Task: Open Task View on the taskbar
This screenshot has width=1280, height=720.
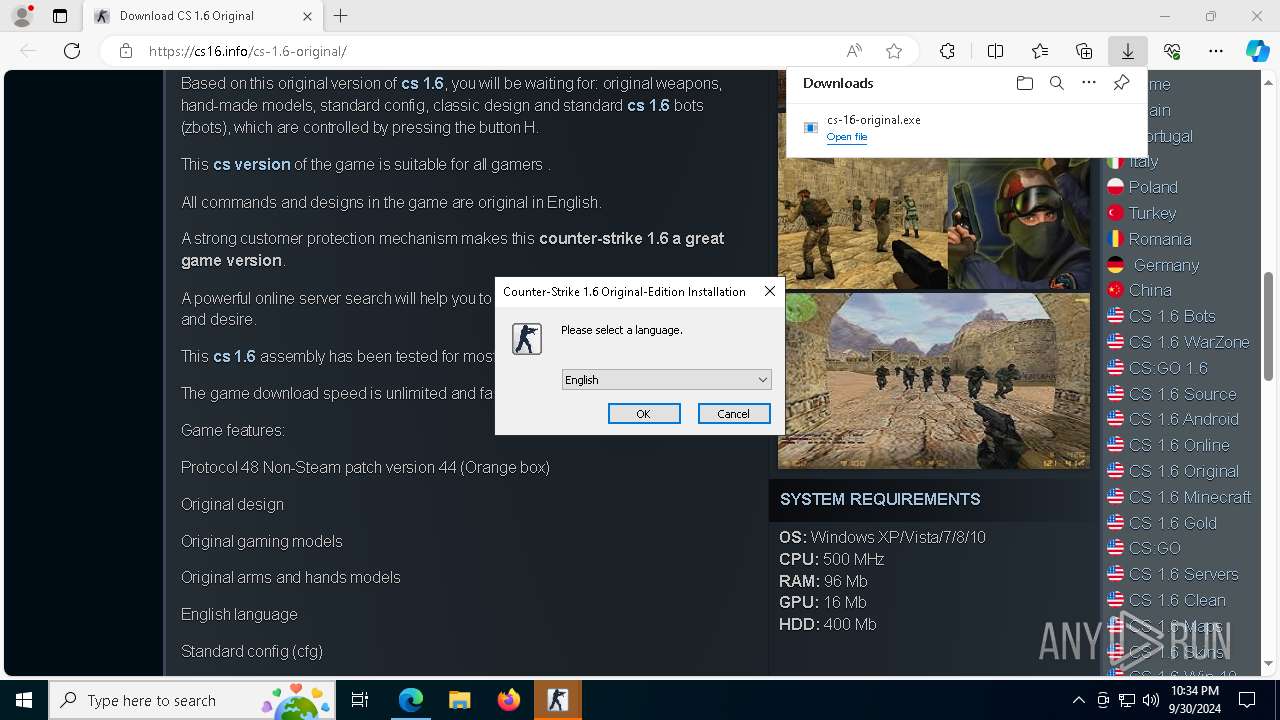Action: [x=360, y=700]
